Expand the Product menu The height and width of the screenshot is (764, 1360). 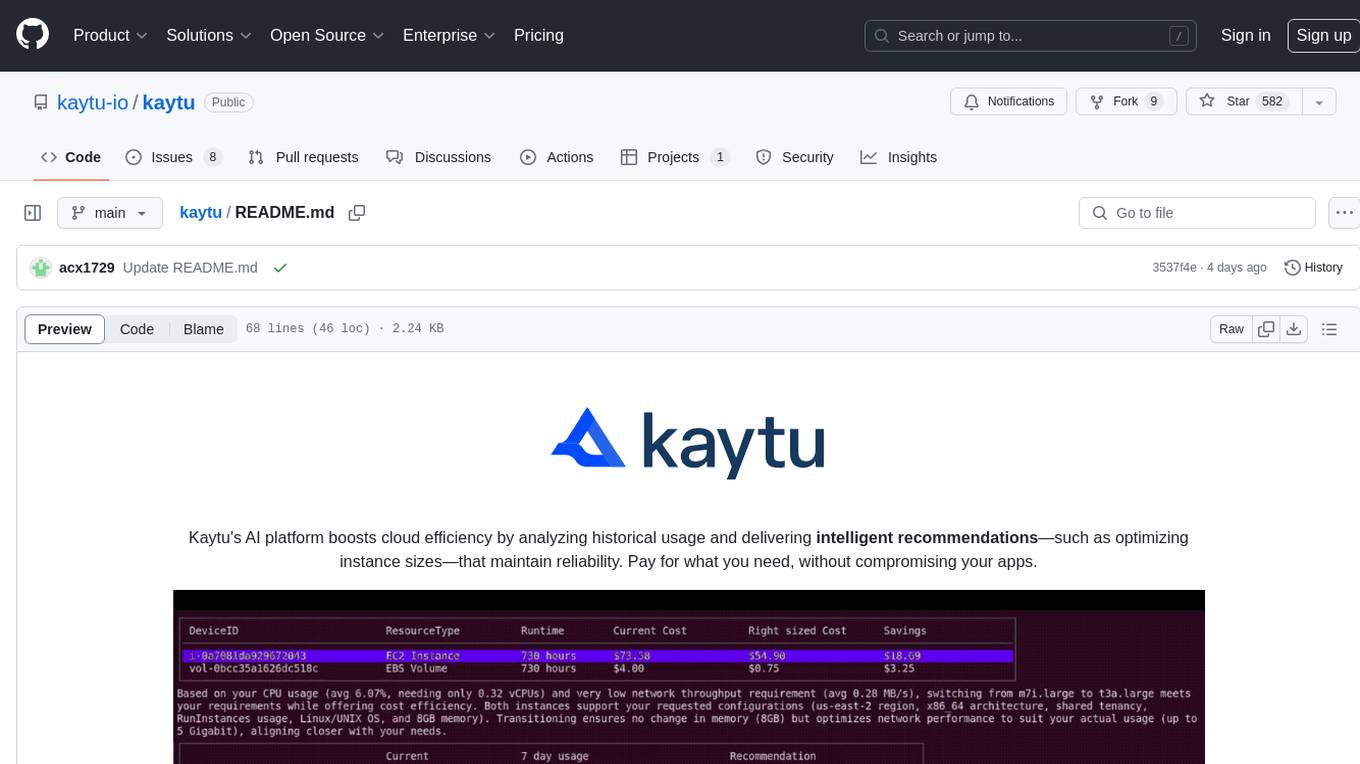coord(110,35)
